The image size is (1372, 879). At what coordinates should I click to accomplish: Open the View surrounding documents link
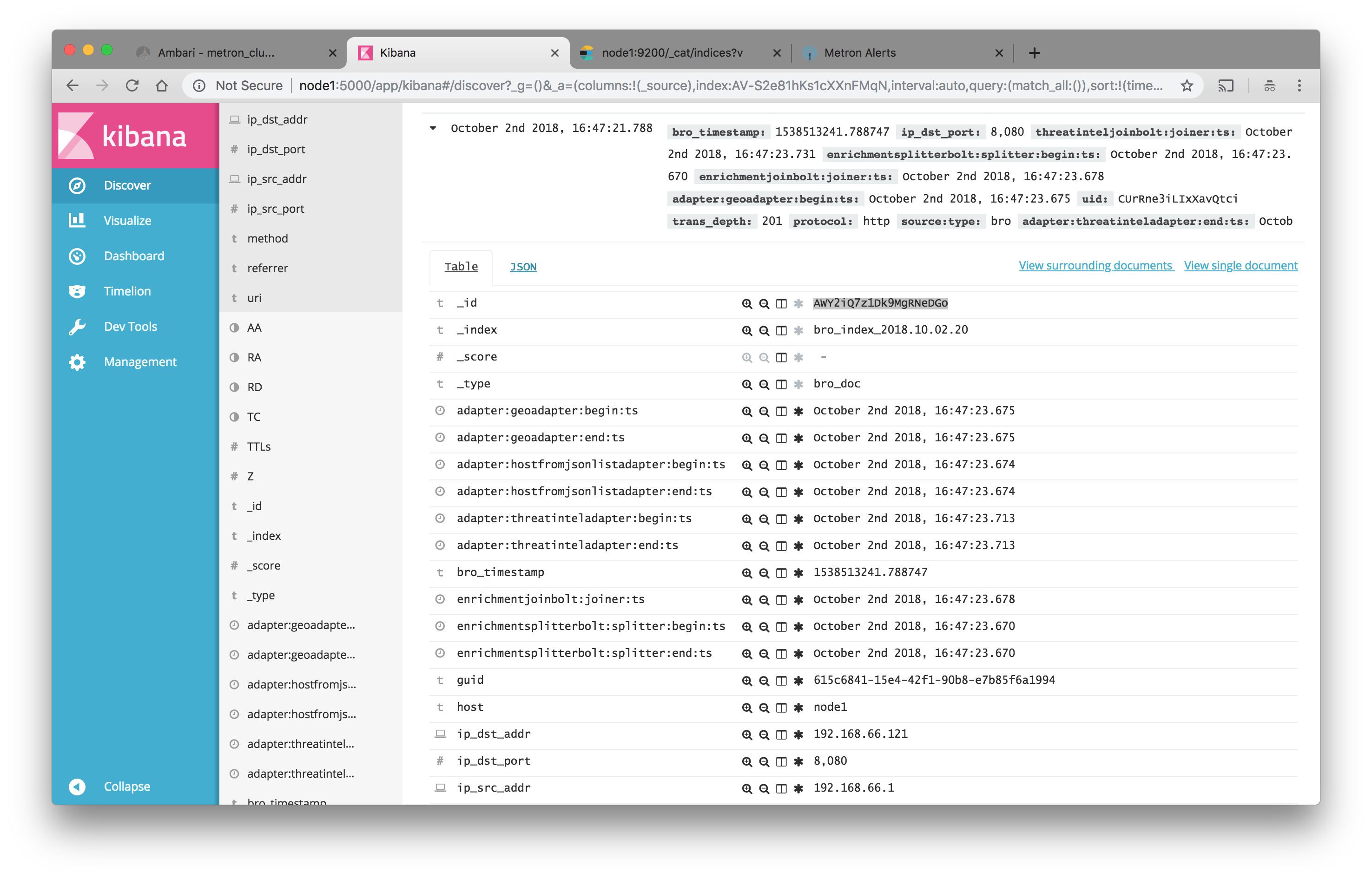(x=1095, y=265)
